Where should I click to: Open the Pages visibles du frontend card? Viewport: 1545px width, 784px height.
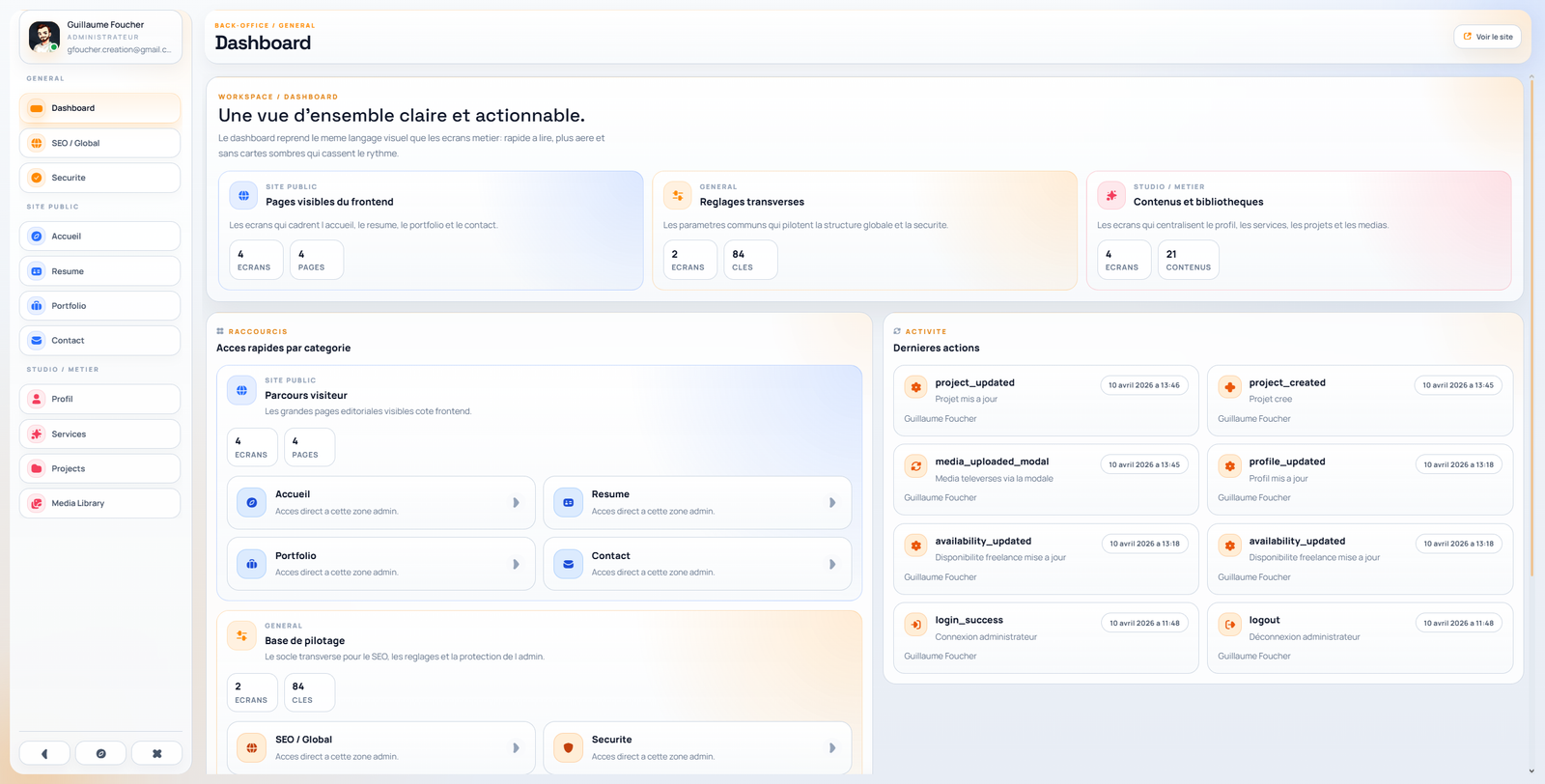(x=430, y=230)
